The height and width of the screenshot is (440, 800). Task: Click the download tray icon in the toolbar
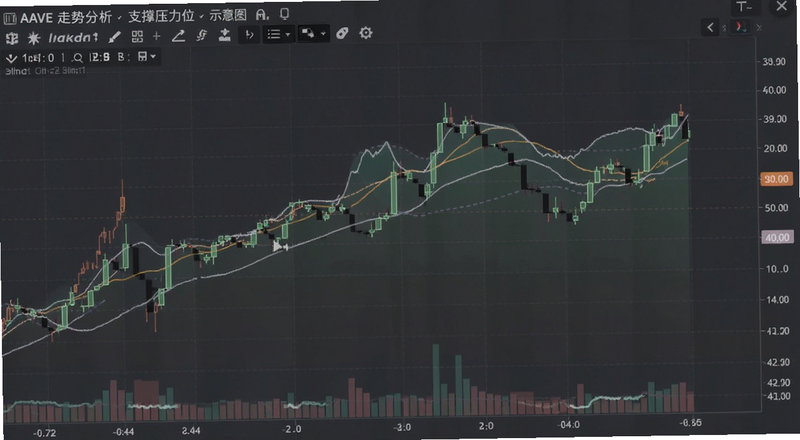click(224, 35)
